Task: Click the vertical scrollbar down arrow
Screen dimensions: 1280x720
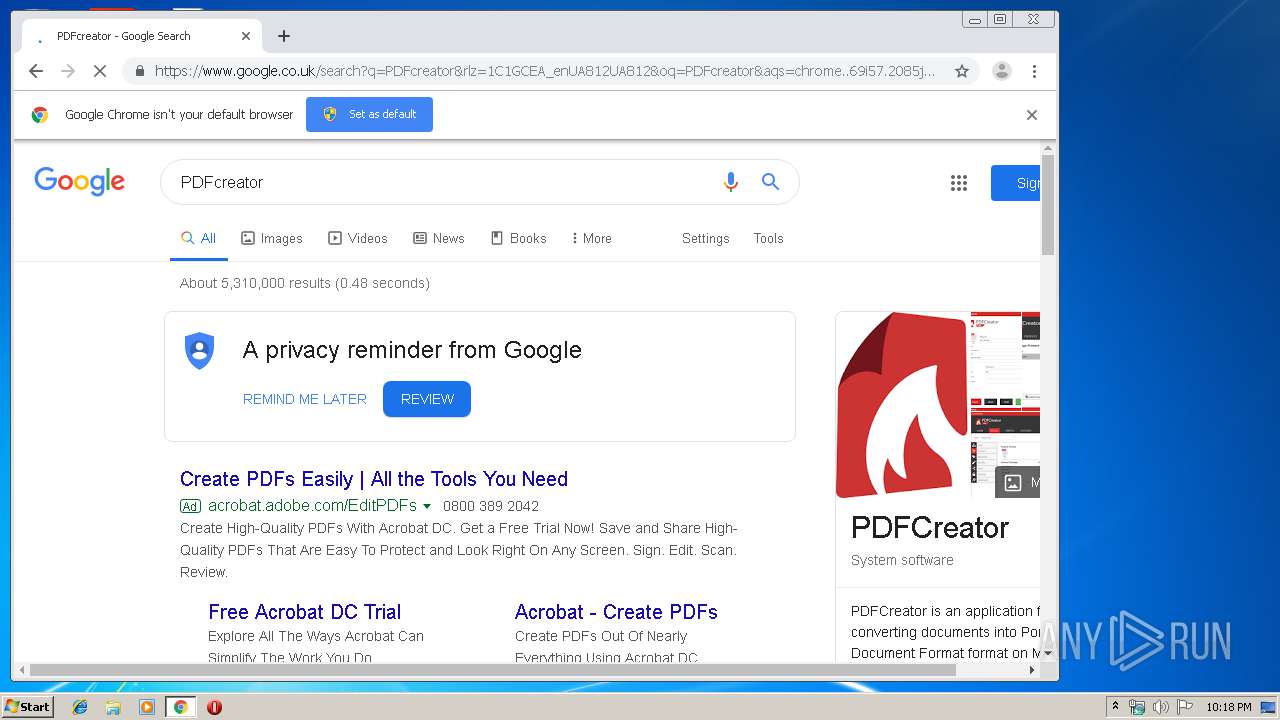Action: click(x=1048, y=653)
